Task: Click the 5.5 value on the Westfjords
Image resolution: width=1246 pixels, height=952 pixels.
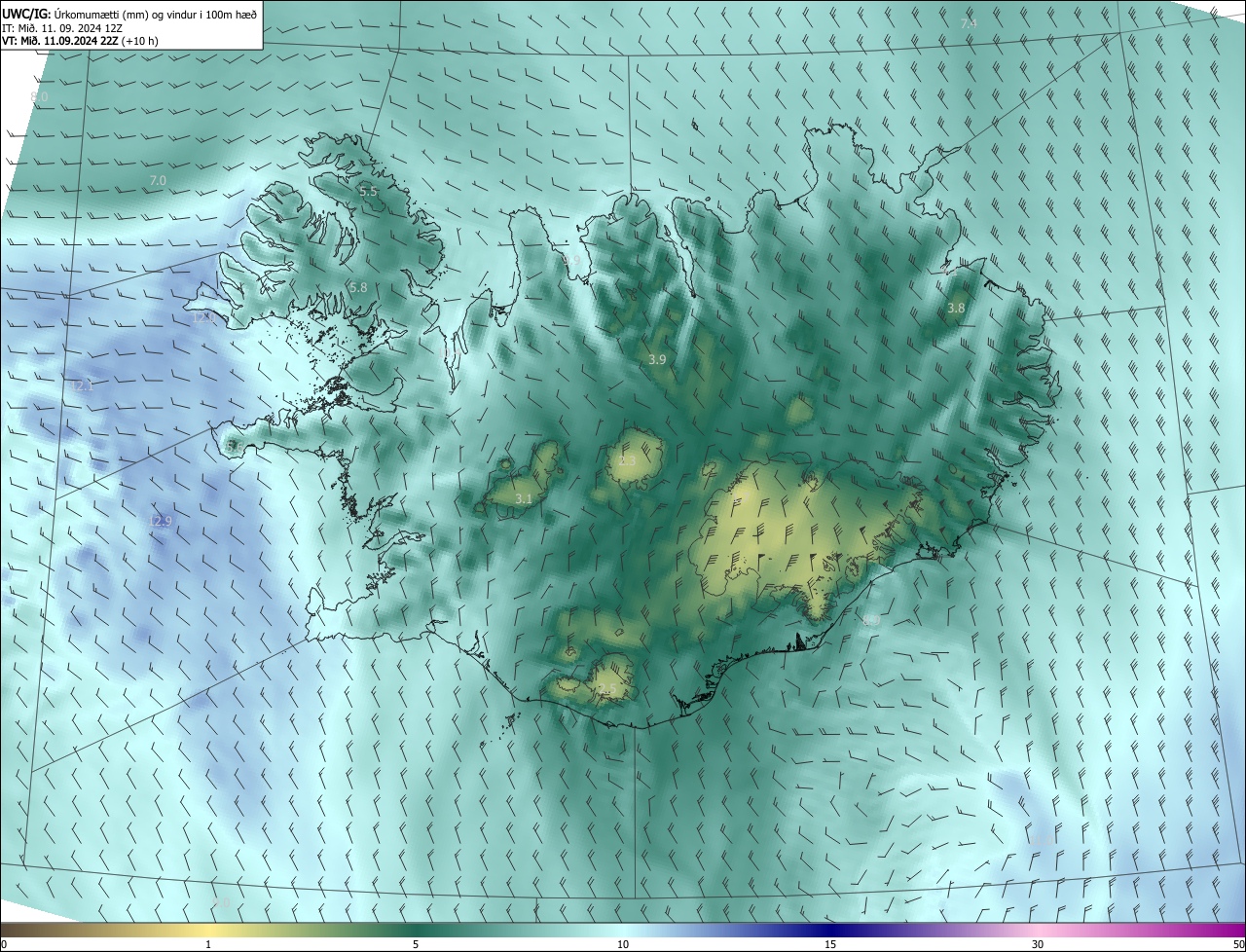Action: (x=368, y=192)
